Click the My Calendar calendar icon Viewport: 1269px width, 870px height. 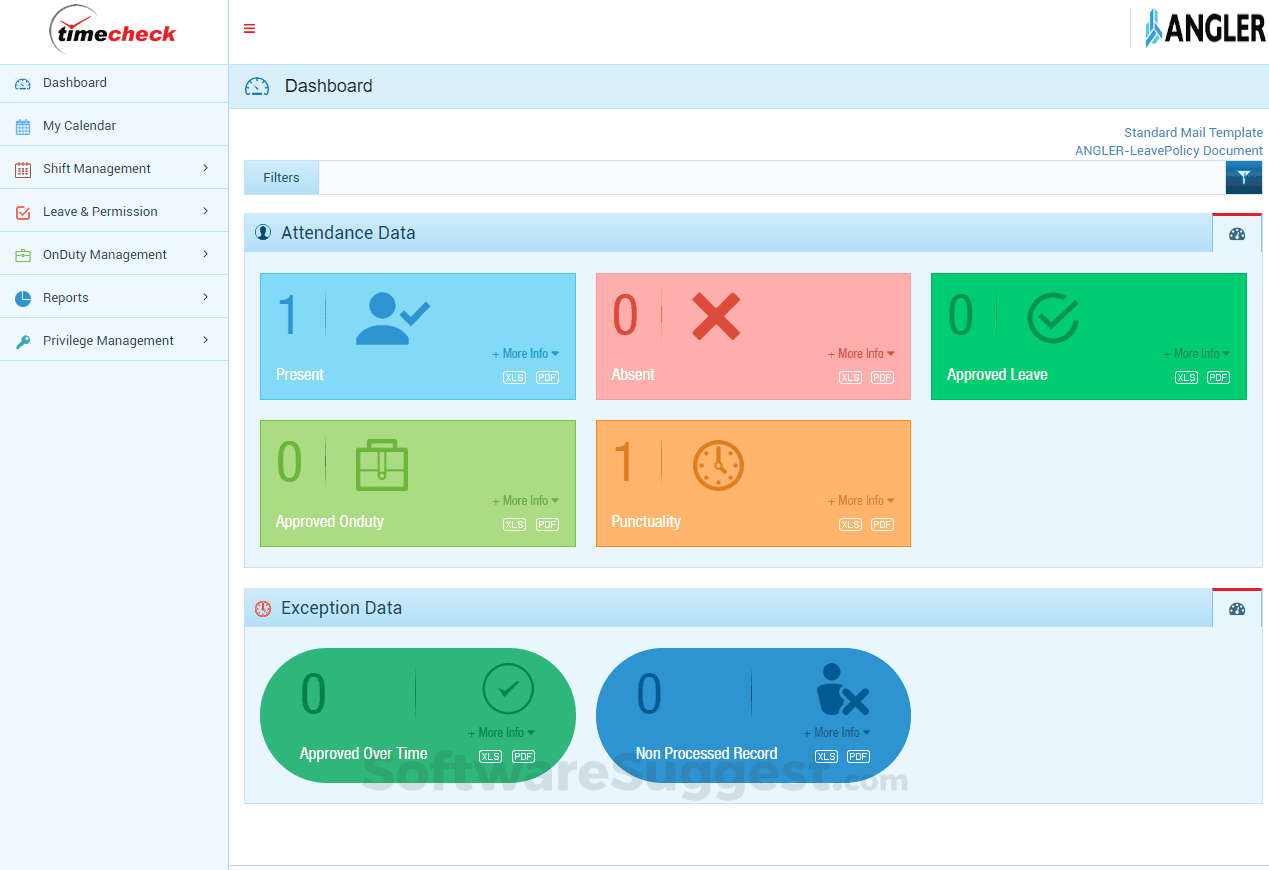tap(22, 125)
